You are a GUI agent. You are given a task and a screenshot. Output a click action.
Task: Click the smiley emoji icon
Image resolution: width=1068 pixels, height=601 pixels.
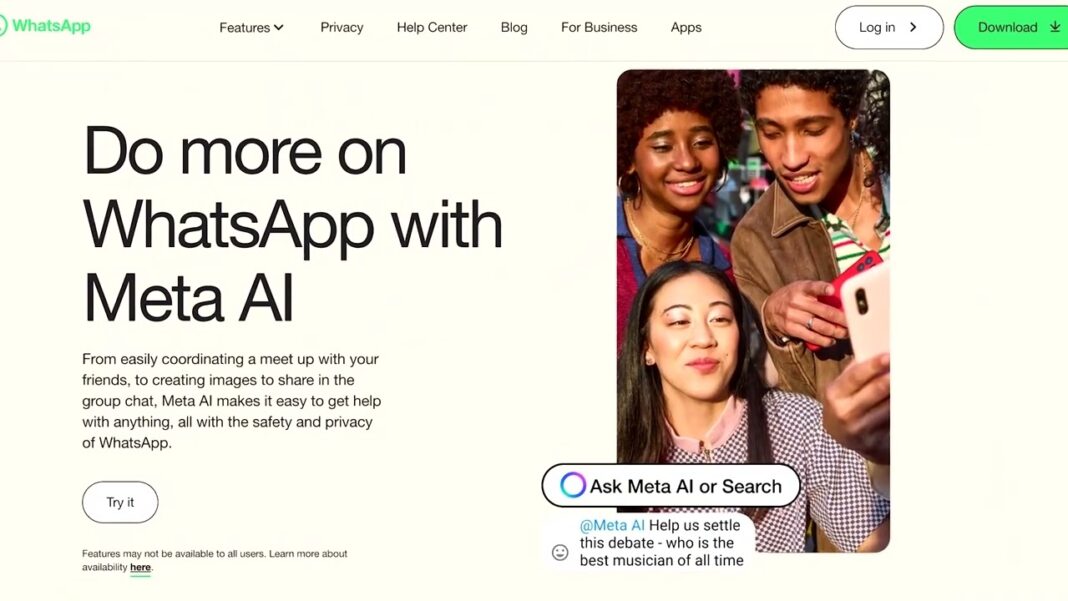click(x=560, y=552)
